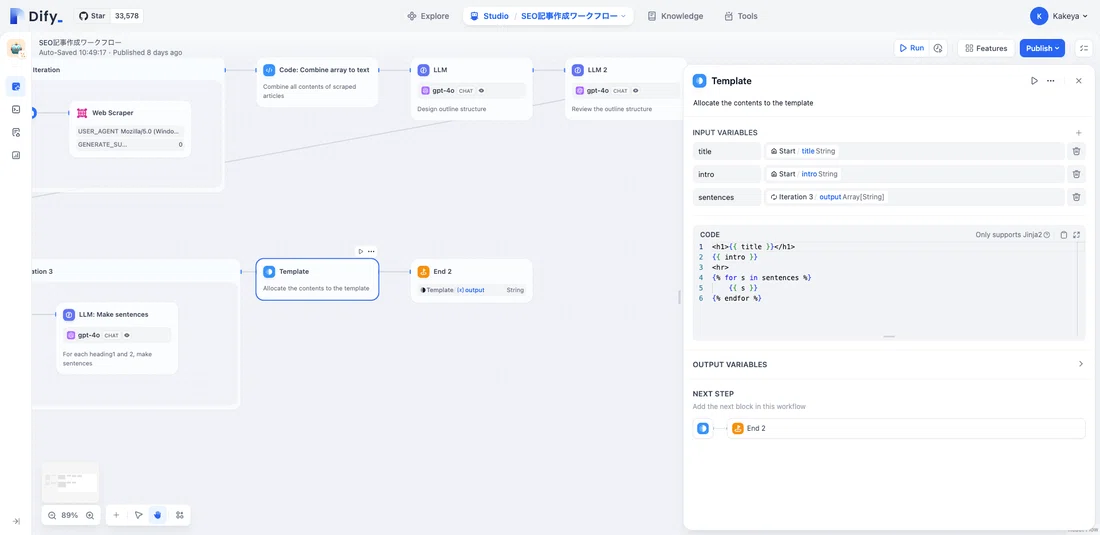The width and height of the screenshot is (1100, 535).
Task: Select the Template node on canvas
Action: (x=317, y=279)
